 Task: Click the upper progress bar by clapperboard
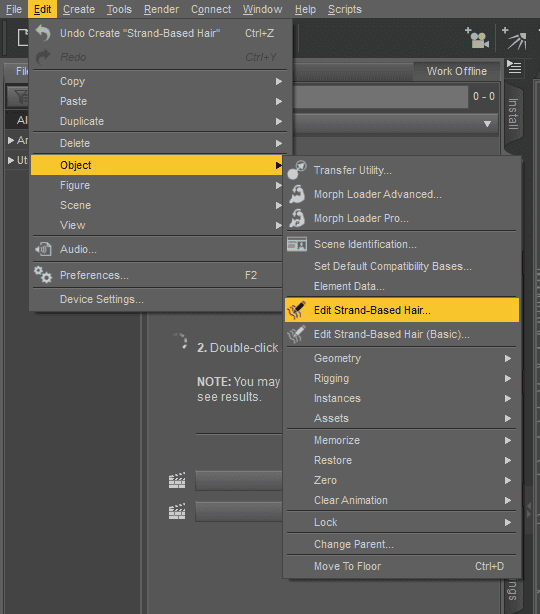[239, 480]
